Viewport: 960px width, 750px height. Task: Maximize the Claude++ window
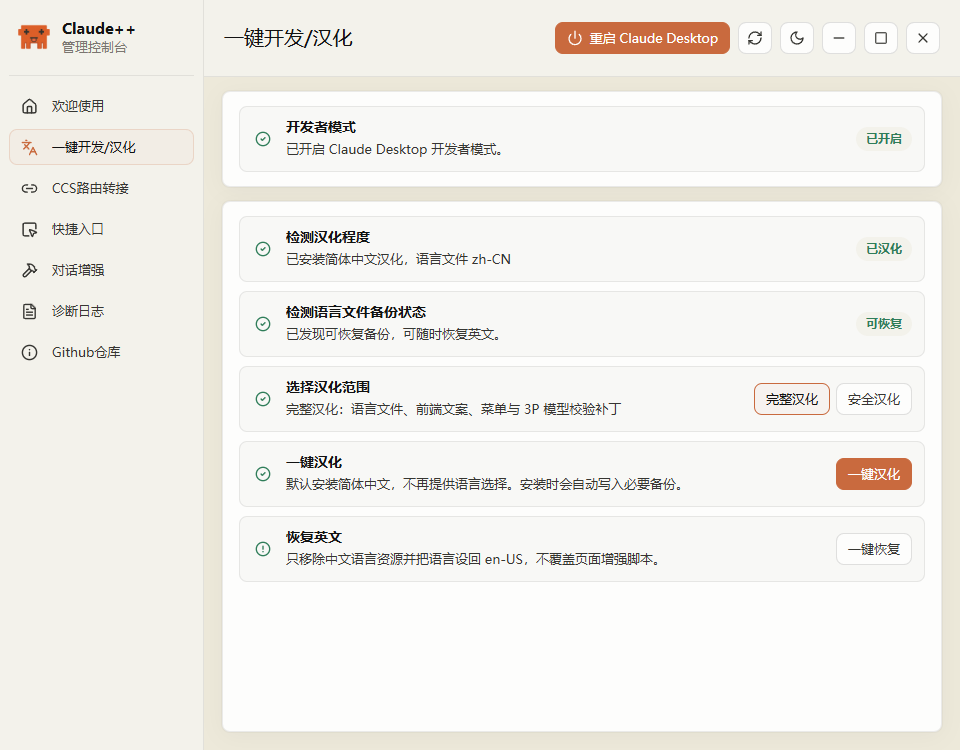pos(881,38)
